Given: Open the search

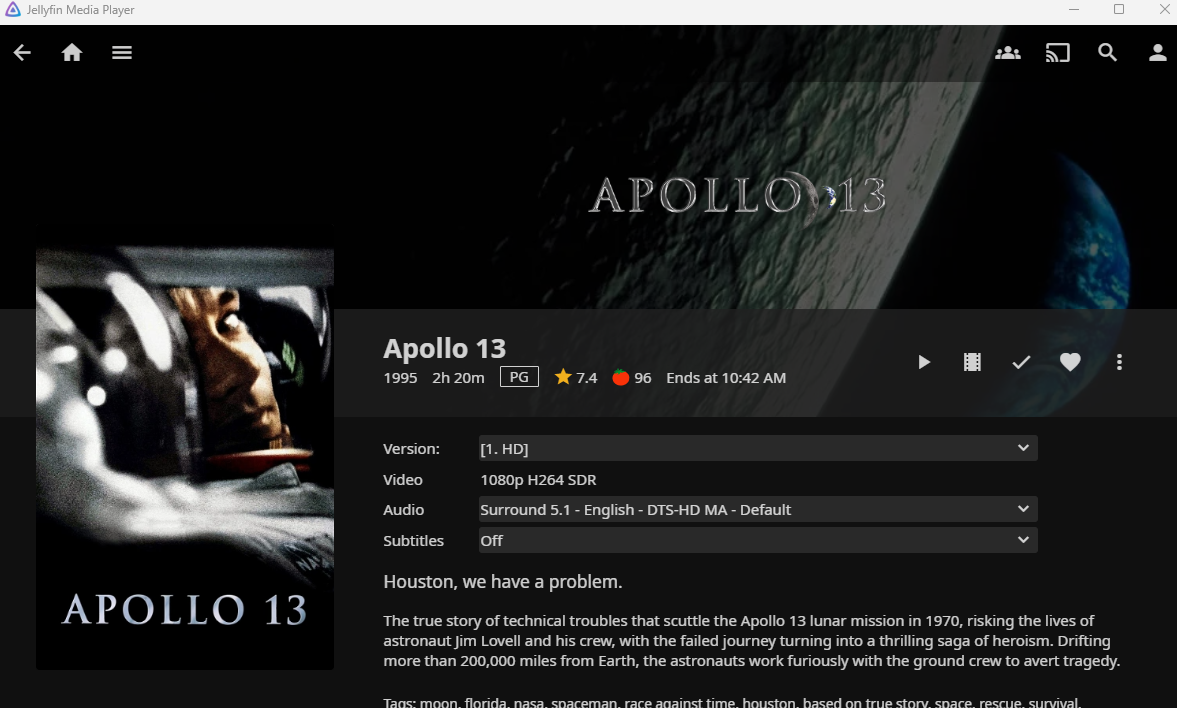Looking at the screenshot, I should (x=1107, y=52).
